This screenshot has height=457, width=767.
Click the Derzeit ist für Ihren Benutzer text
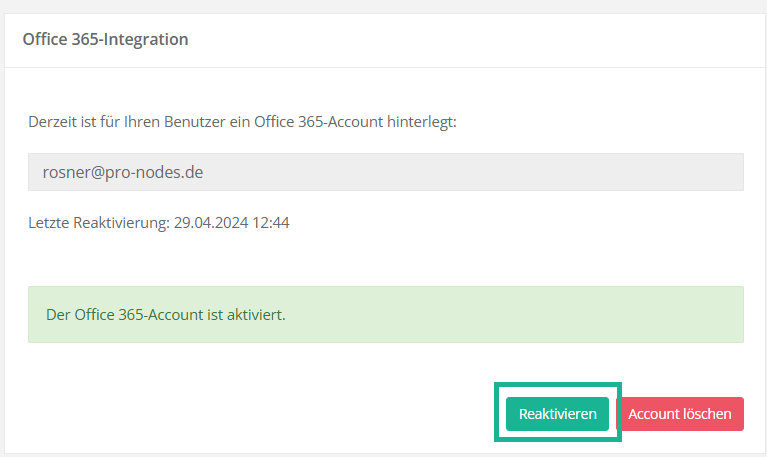click(242, 122)
